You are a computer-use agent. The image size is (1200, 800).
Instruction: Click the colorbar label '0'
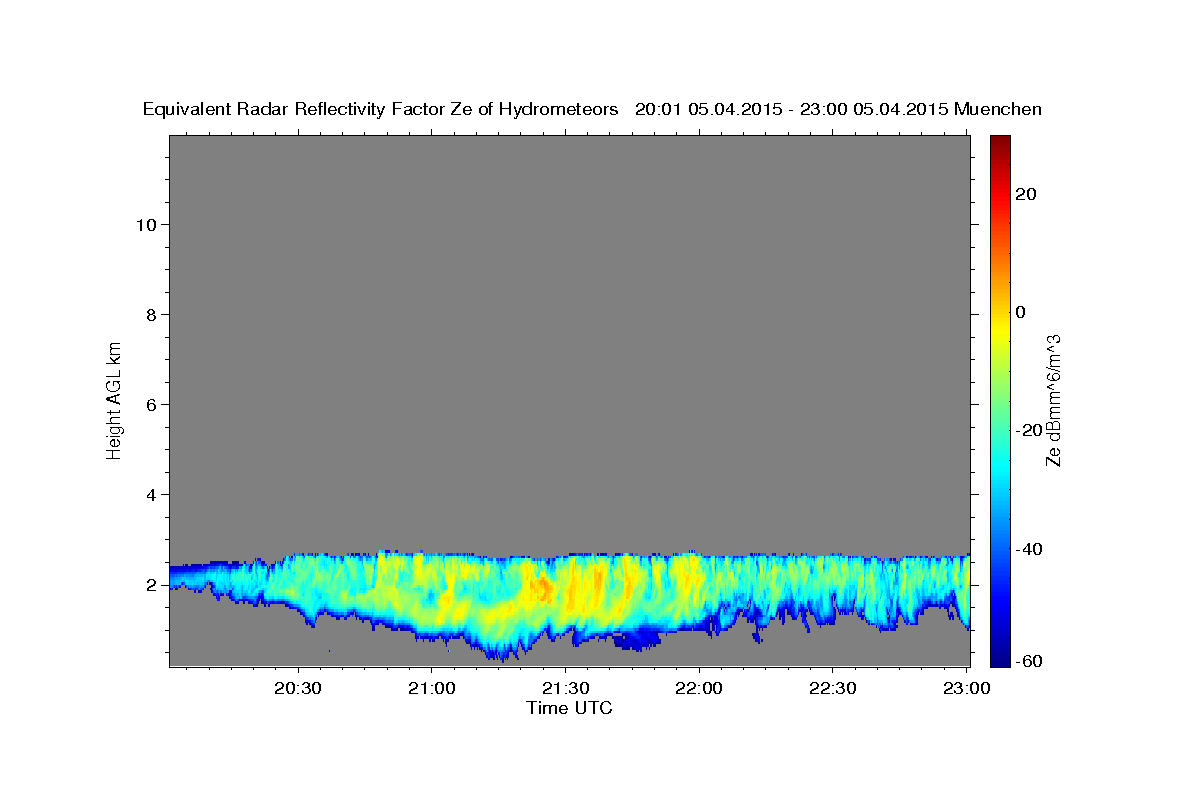pyautogui.click(x=1021, y=312)
